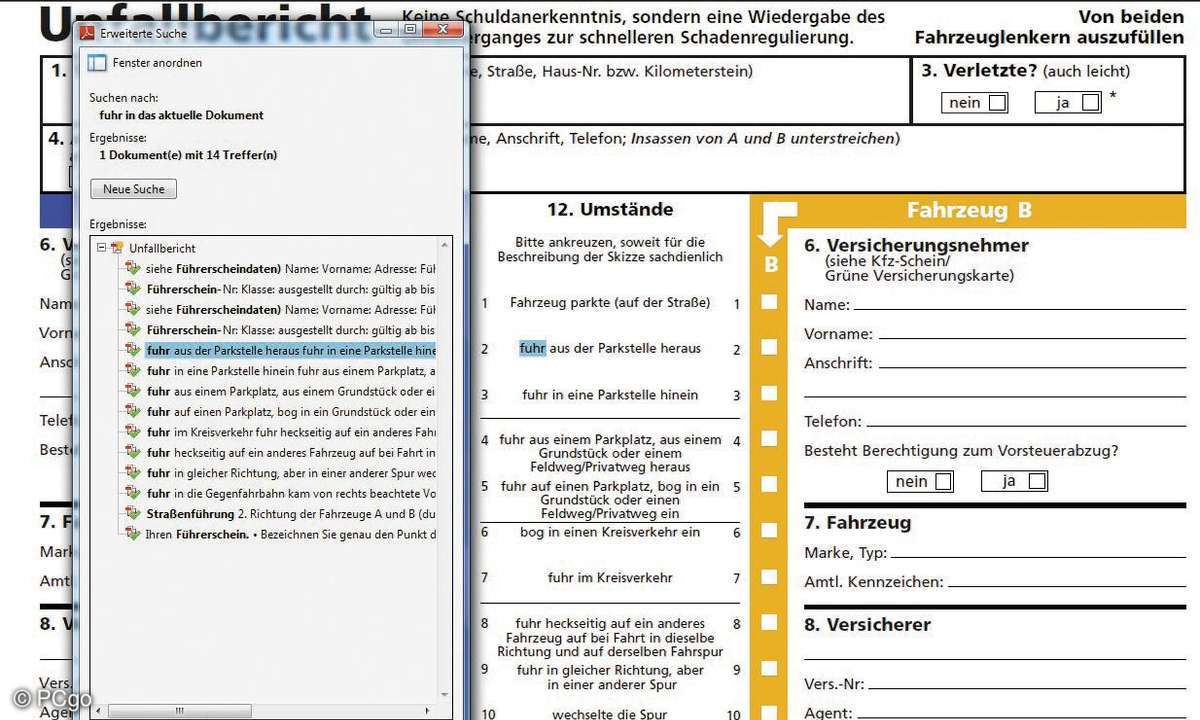Check 'nein' for Vorsteuerabzug in Fahrzeug B
Image resolution: width=1200 pixels, height=720 pixels.
coord(943,481)
